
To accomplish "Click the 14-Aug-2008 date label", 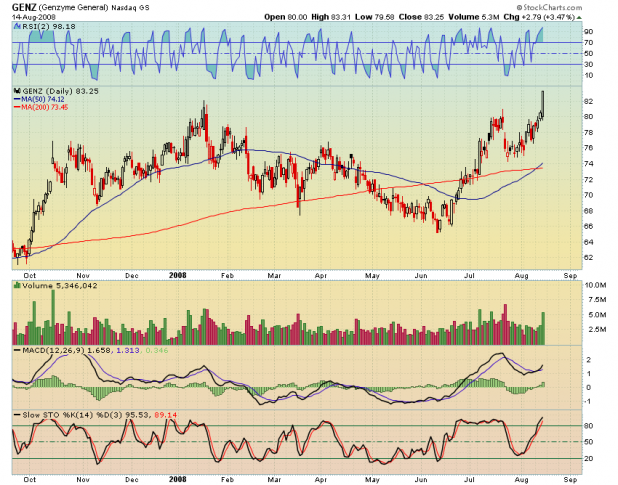I will click(x=34, y=17).
